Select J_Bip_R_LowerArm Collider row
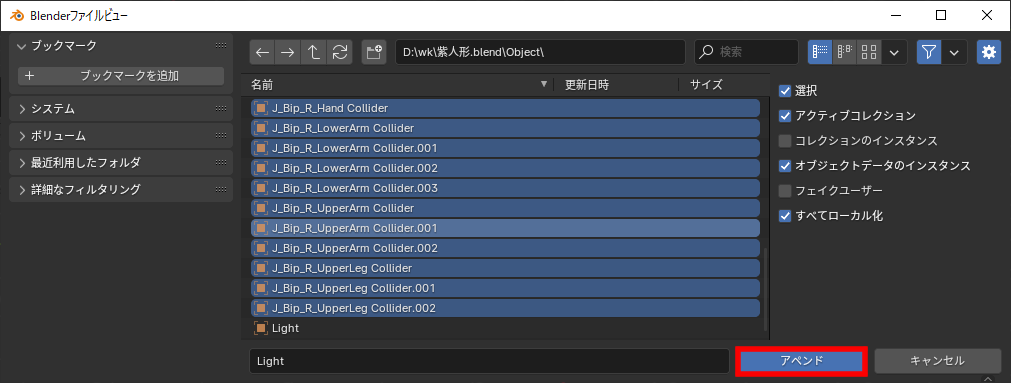The width and height of the screenshot is (1011, 383). pyautogui.click(x=505, y=128)
